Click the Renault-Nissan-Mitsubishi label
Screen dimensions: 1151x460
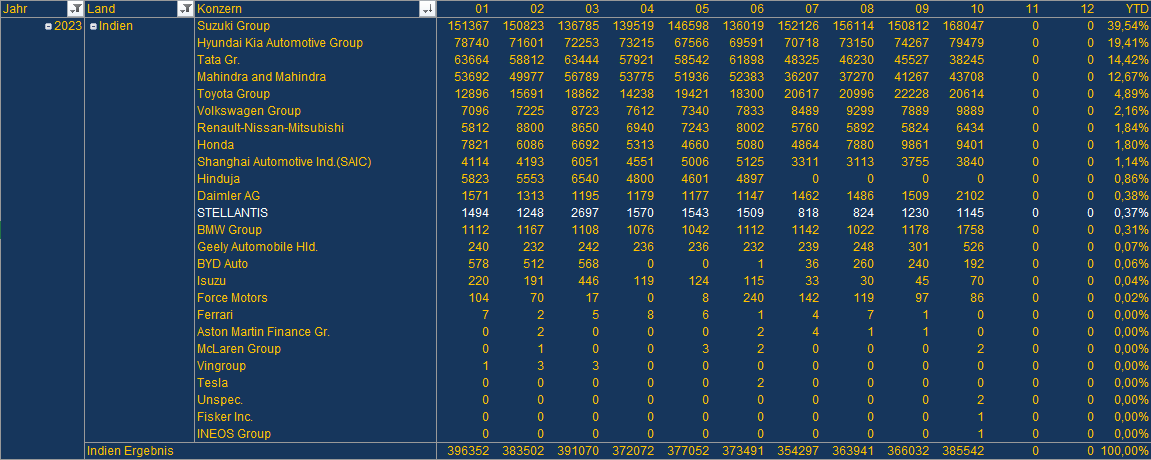270,128
